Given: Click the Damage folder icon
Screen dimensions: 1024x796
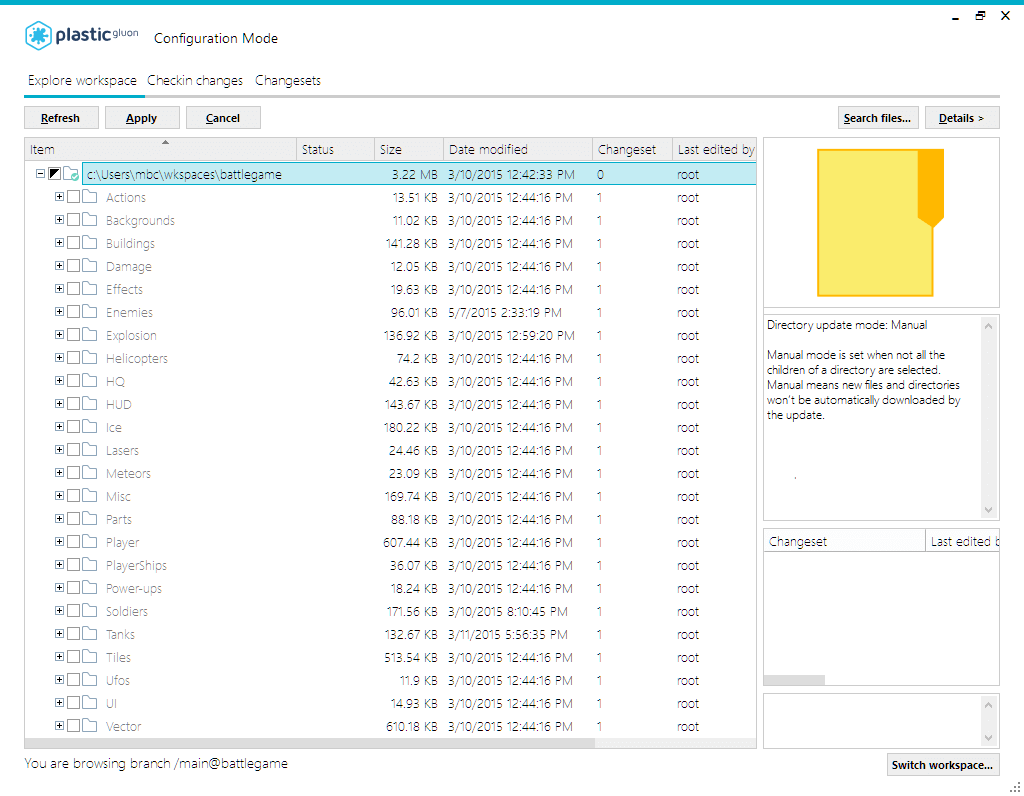Looking at the screenshot, I should (x=89, y=266).
